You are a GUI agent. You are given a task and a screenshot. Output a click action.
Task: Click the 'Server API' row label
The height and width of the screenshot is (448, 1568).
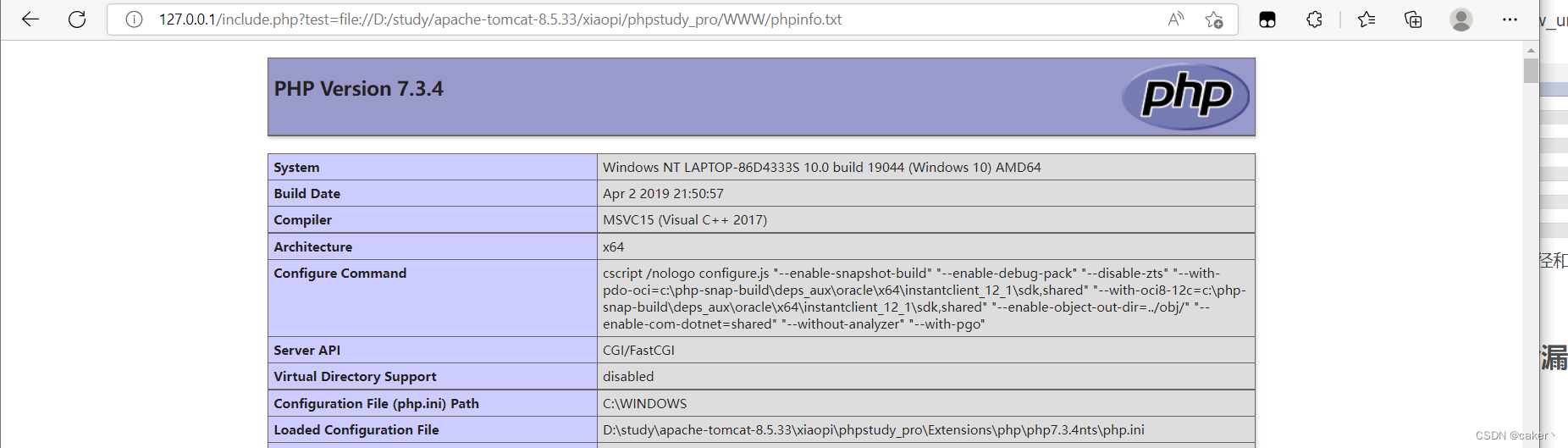pyautogui.click(x=306, y=351)
